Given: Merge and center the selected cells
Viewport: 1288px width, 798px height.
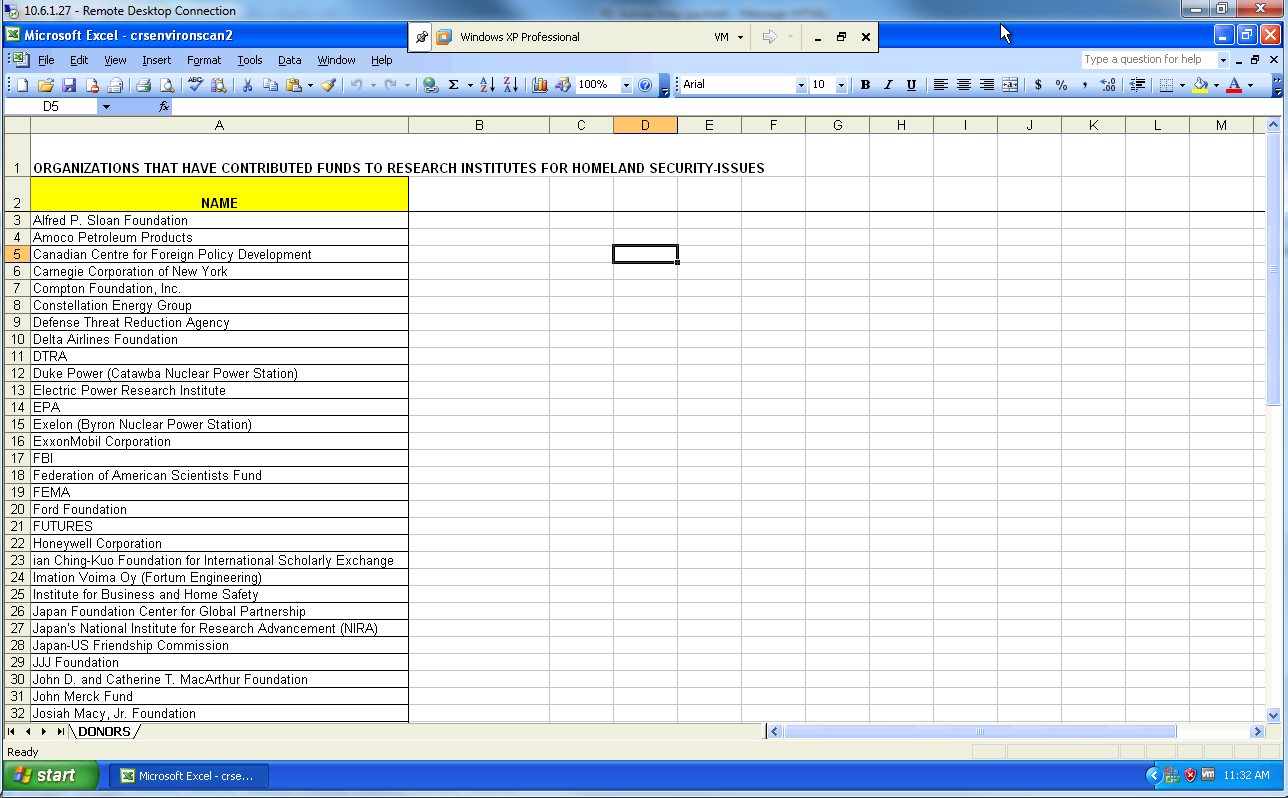Looking at the screenshot, I should coord(1010,85).
